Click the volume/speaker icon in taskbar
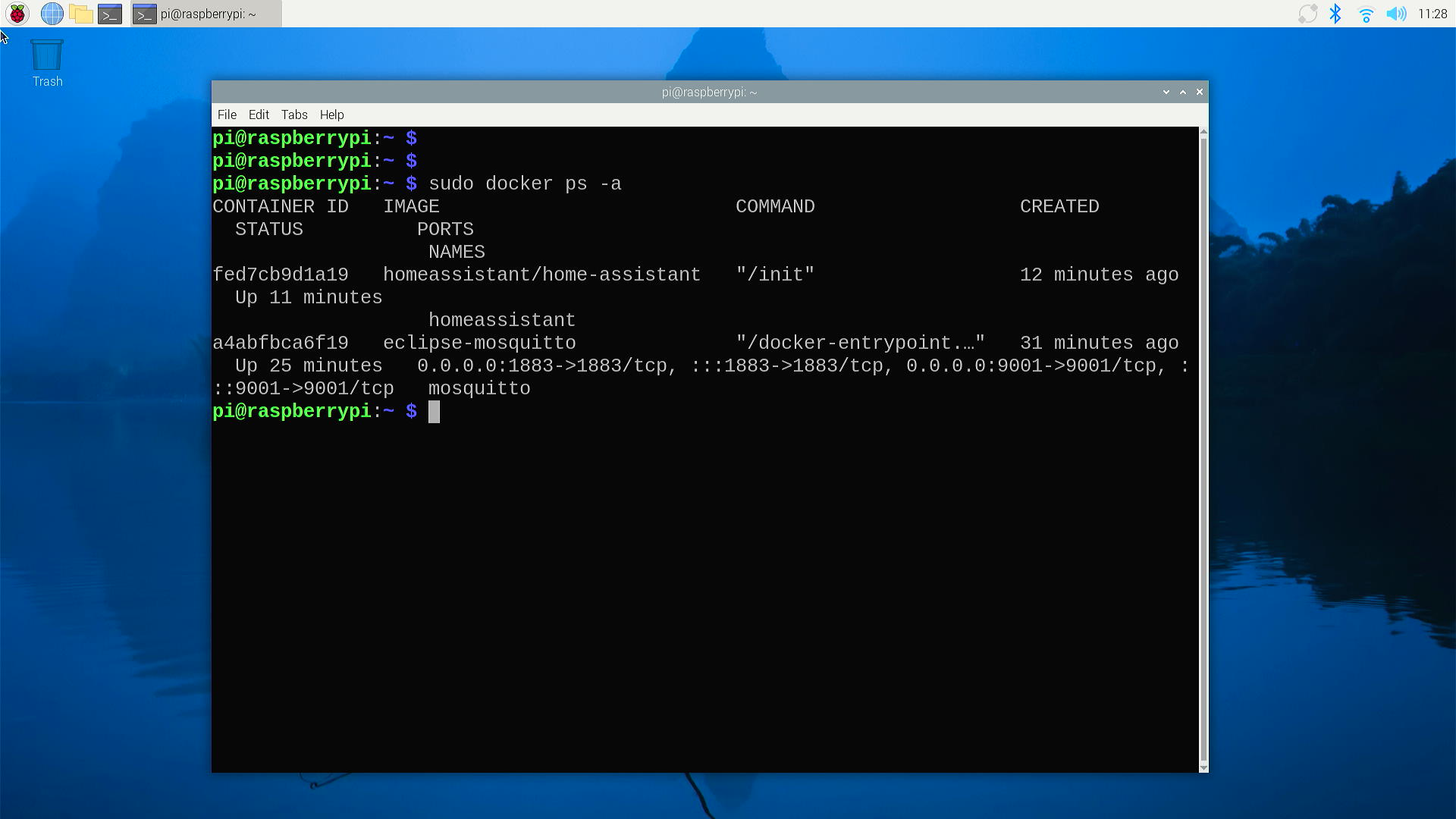 coord(1395,14)
